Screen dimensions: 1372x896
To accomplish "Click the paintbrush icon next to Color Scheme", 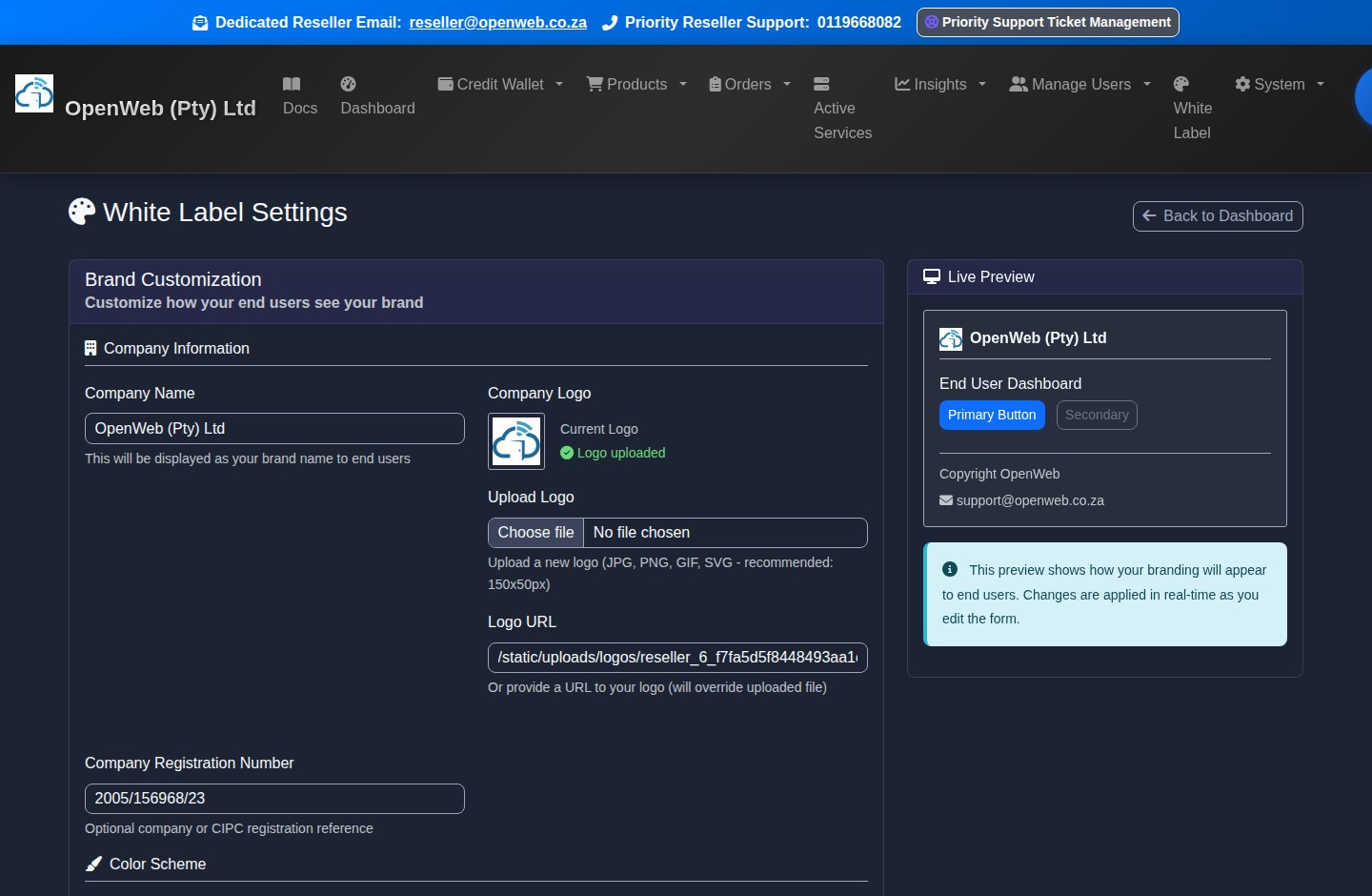I will pos(93,865).
